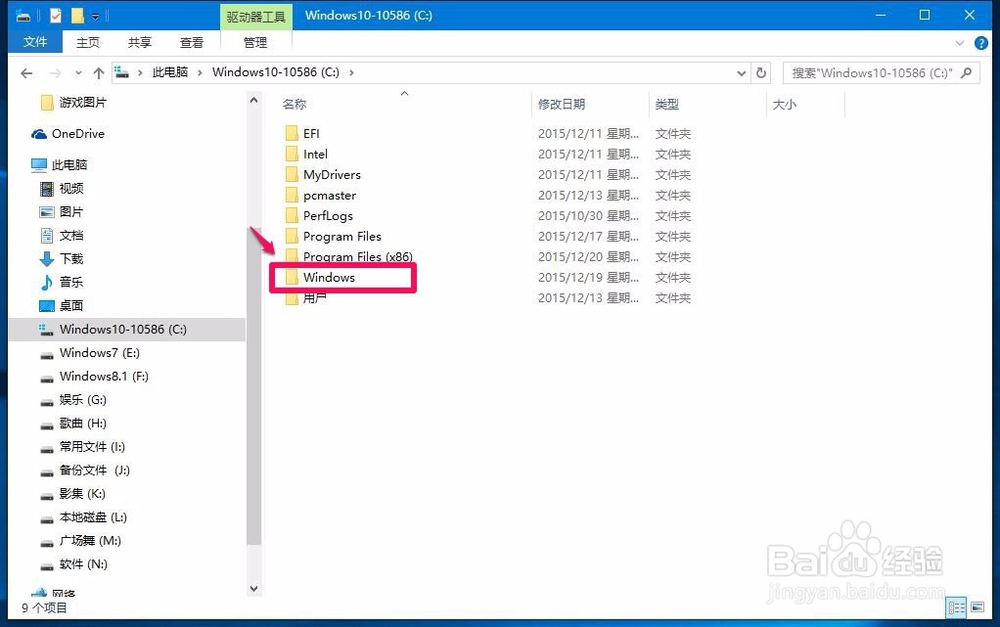This screenshot has width=1000, height=627.
Task: Refresh the current folder view
Action: (x=761, y=73)
